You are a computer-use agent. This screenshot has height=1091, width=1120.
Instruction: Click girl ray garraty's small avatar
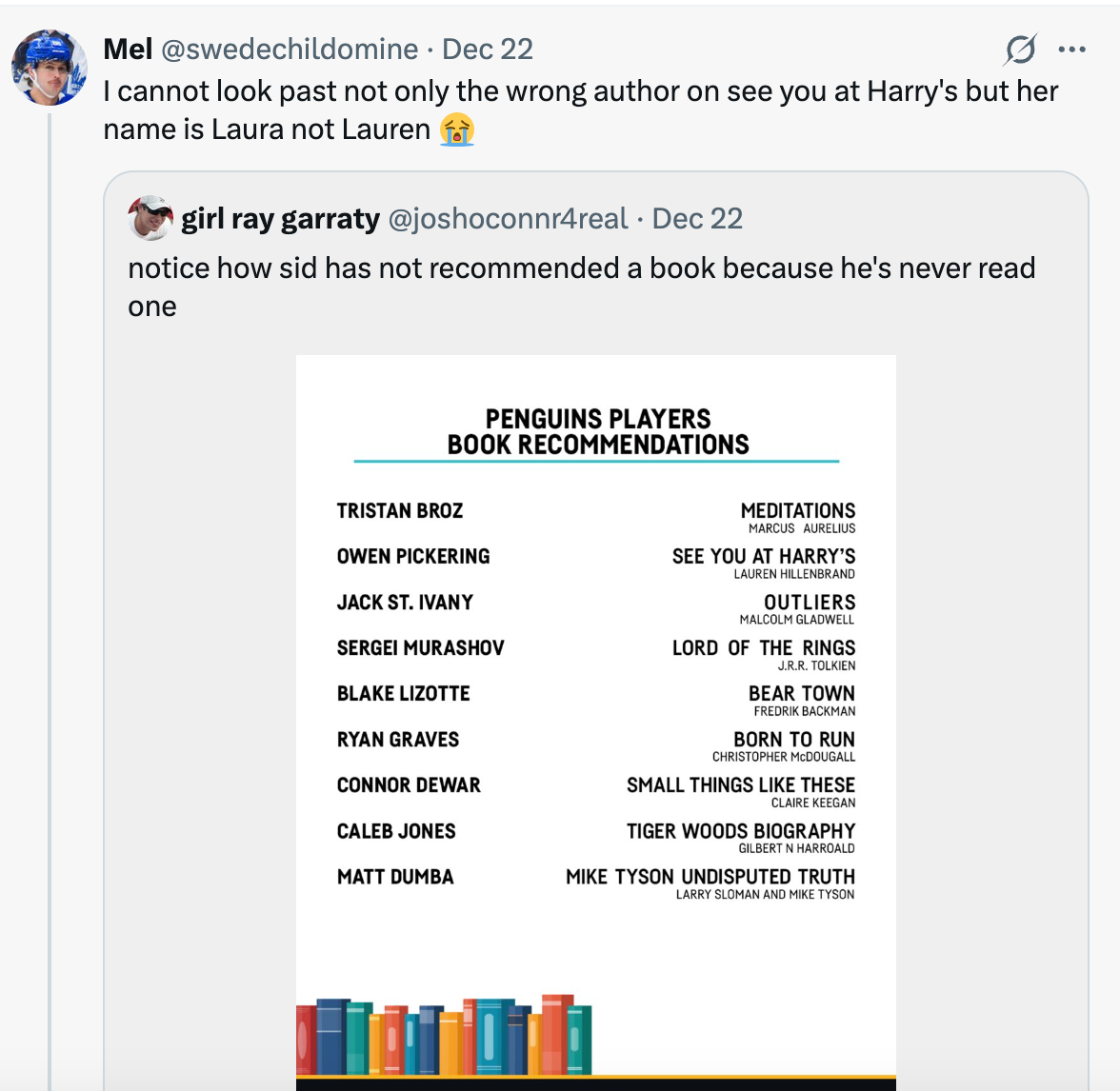point(150,219)
